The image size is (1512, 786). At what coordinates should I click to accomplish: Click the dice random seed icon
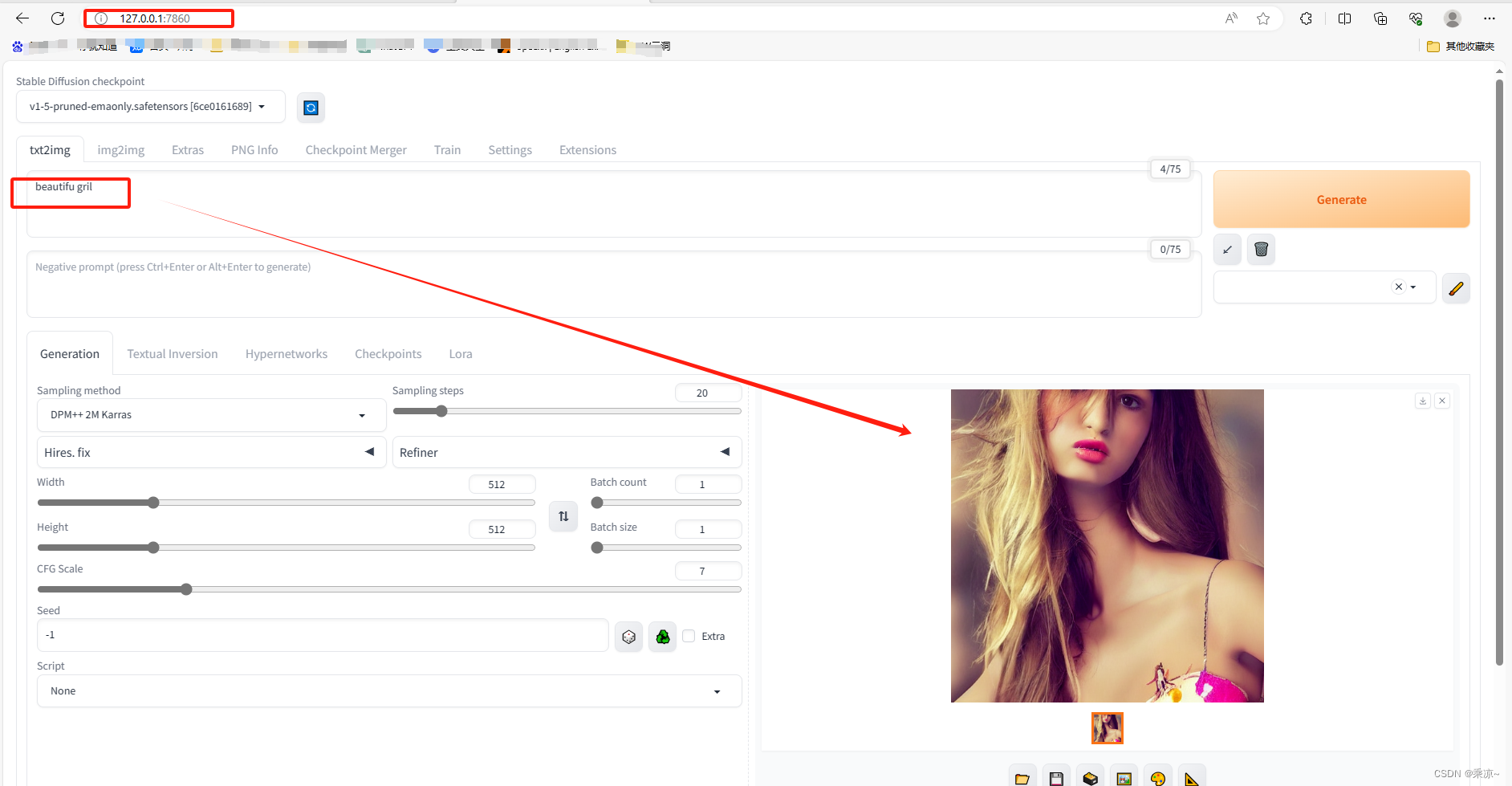628,637
